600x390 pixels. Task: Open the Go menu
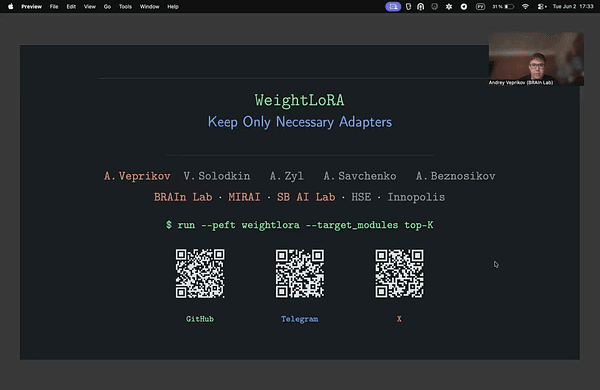(107, 7)
